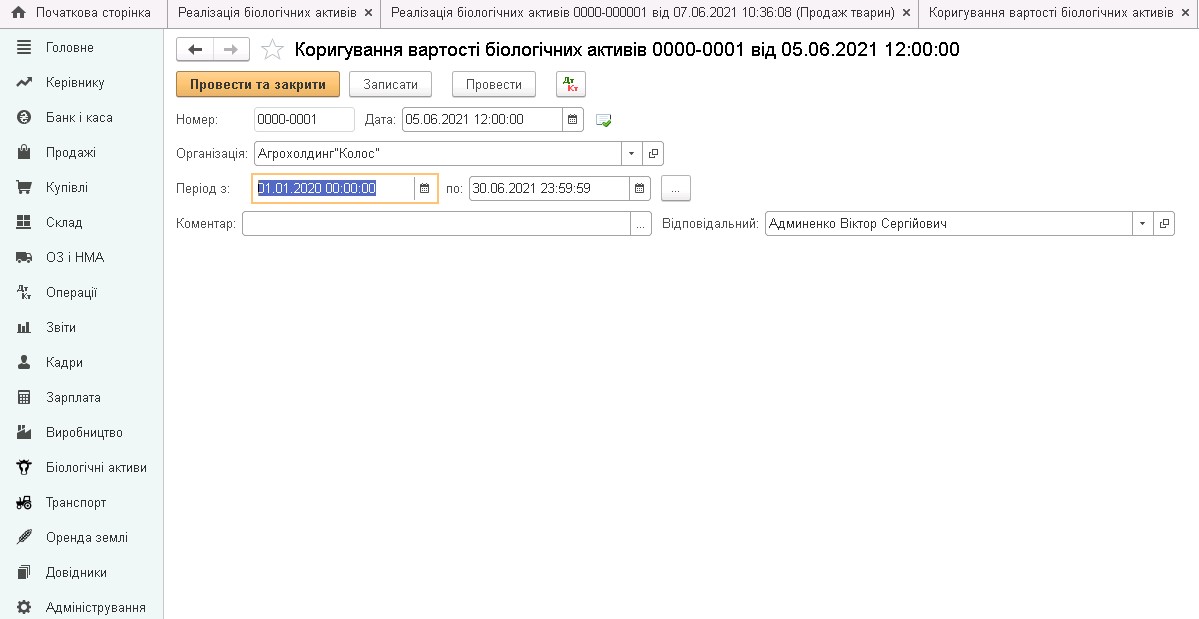Open calendar picker for document date
The height and width of the screenshot is (619, 1199).
[573, 120]
